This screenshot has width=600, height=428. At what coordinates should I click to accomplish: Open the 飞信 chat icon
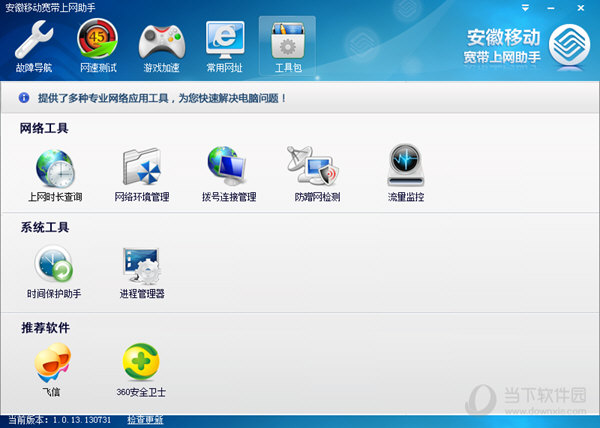tap(53, 363)
